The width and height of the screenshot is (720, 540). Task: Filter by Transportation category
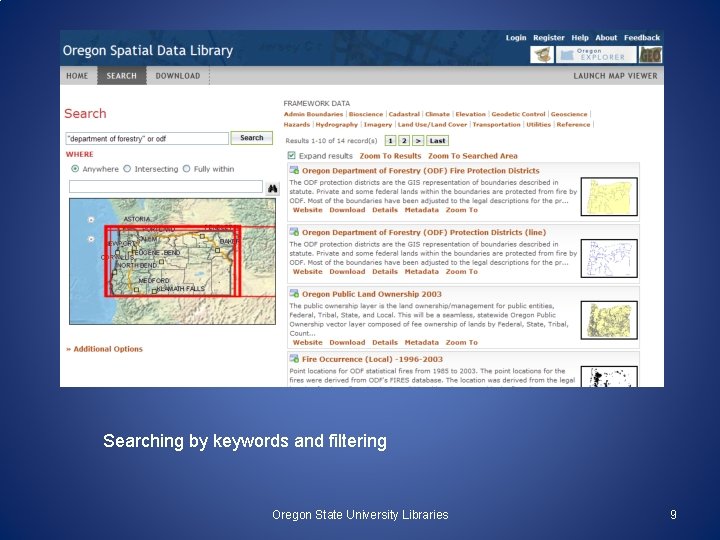pos(496,124)
